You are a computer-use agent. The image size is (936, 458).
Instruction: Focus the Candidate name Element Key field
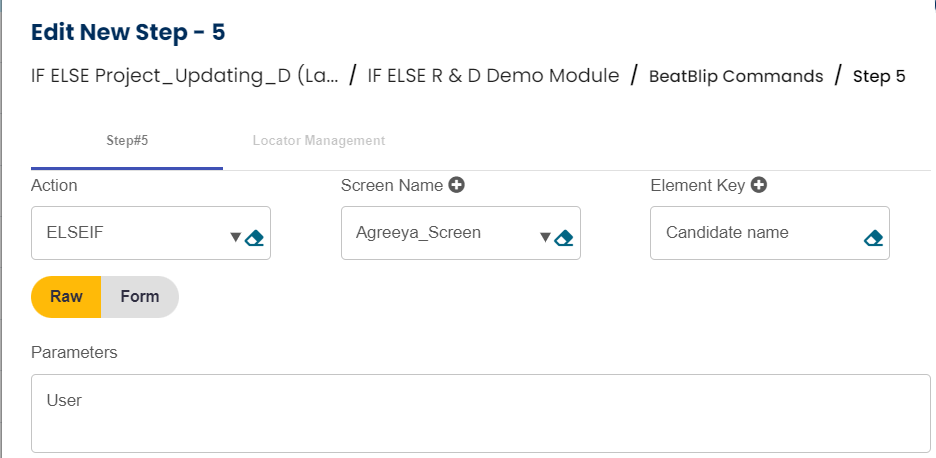point(755,233)
